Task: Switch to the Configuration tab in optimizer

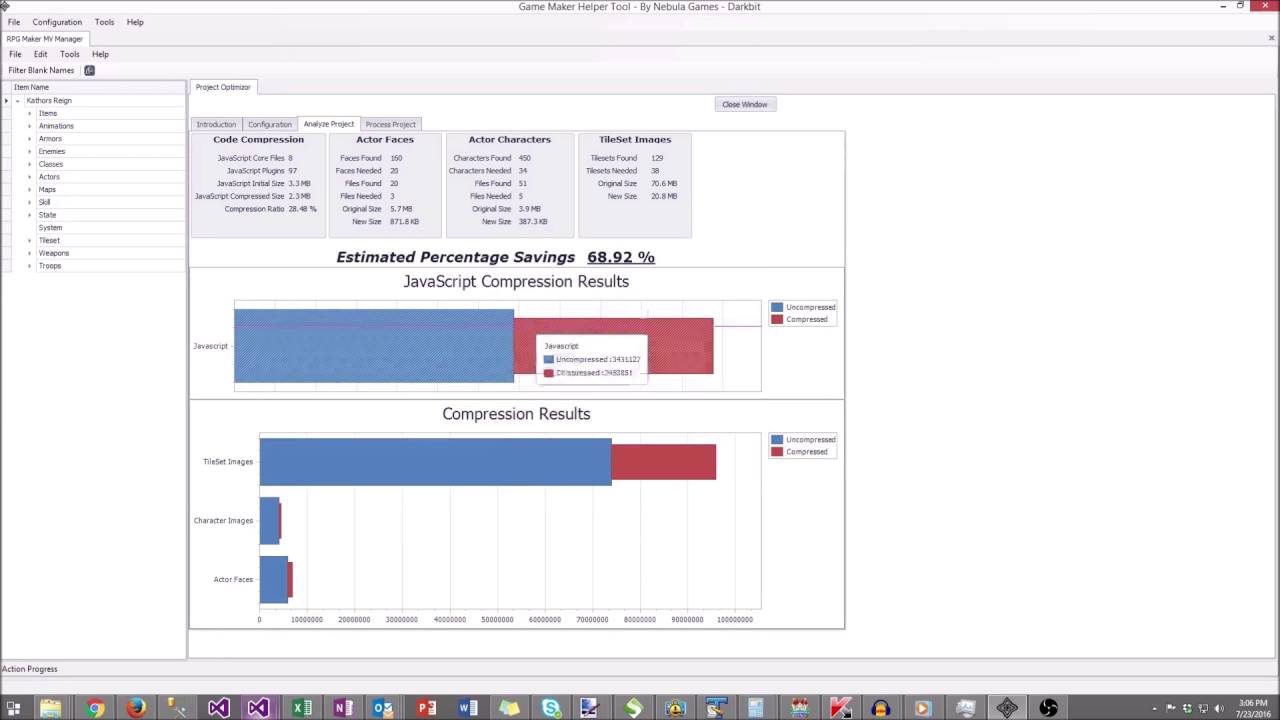Action: [270, 124]
